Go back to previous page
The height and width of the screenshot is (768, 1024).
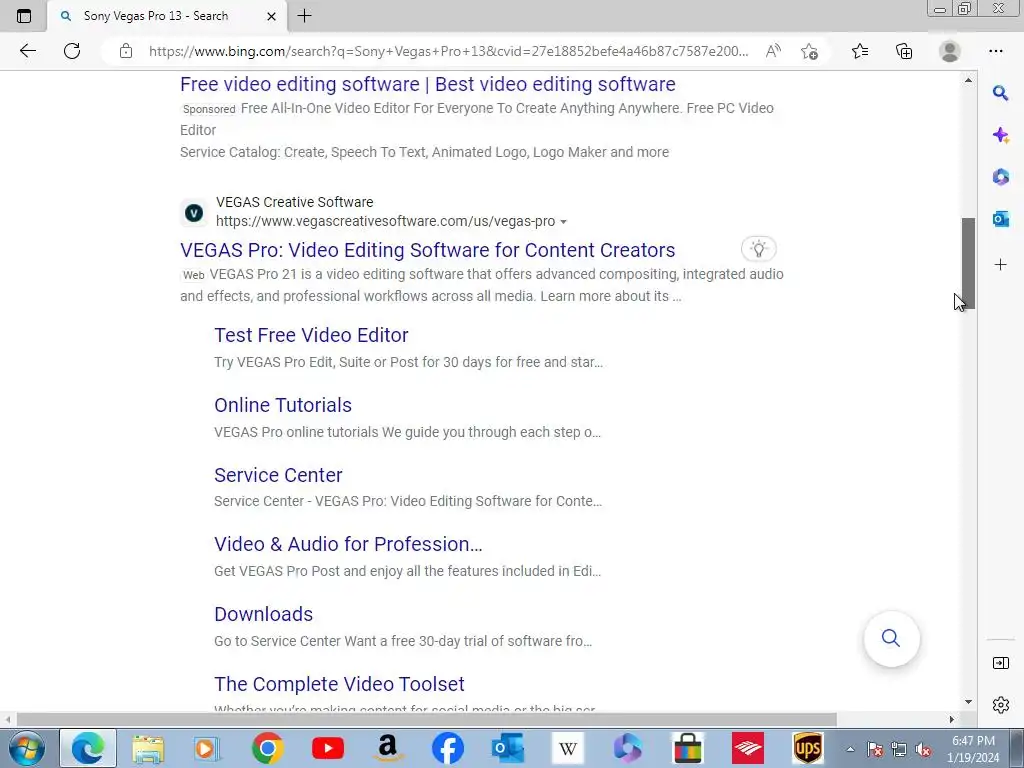pos(27,51)
